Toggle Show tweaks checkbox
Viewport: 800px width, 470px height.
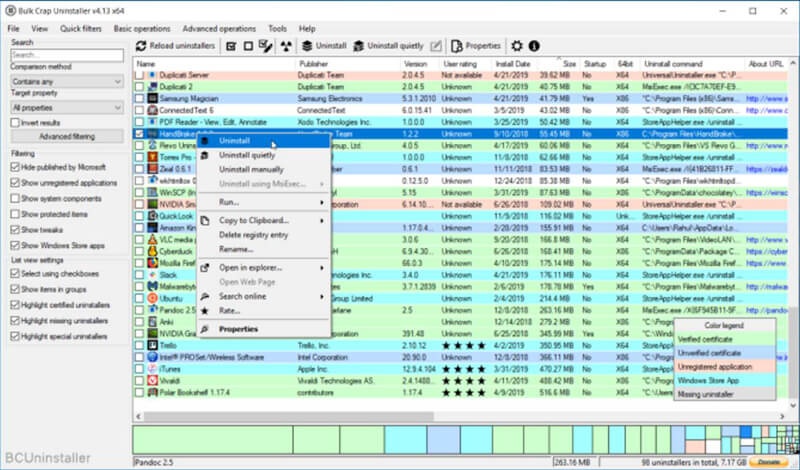(15, 230)
